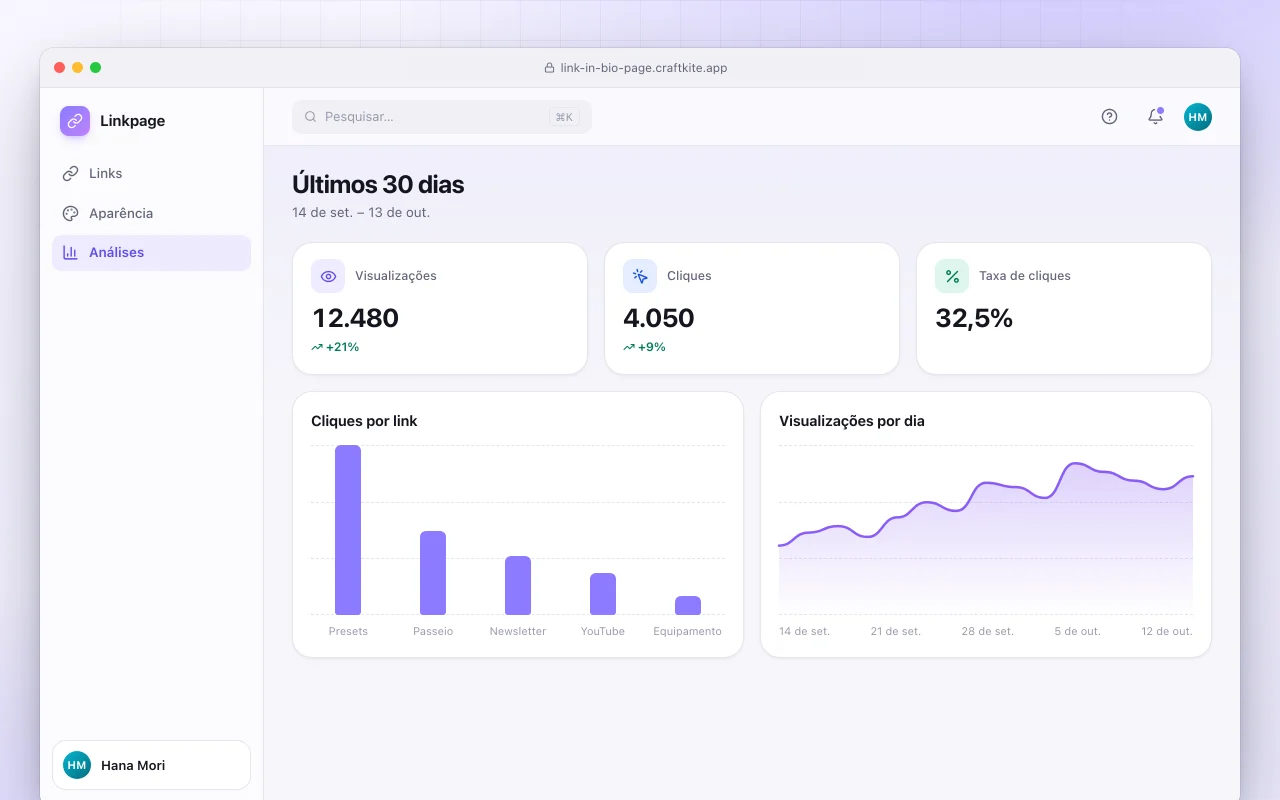Click the Newsletter bar
Screen dimensions: 1280x800
(518, 586)
